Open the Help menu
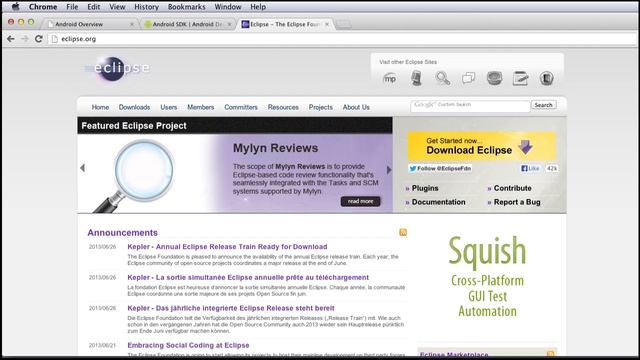 (x=258, y=7)
